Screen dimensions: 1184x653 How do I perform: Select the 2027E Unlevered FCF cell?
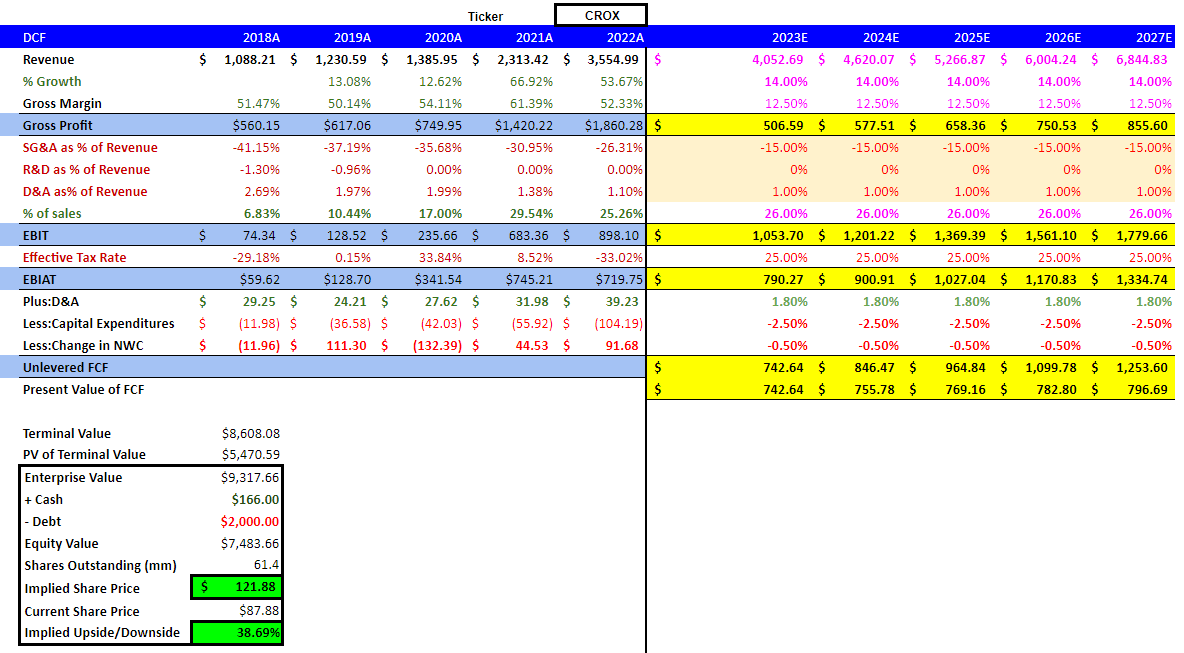tap(1139, 367)
